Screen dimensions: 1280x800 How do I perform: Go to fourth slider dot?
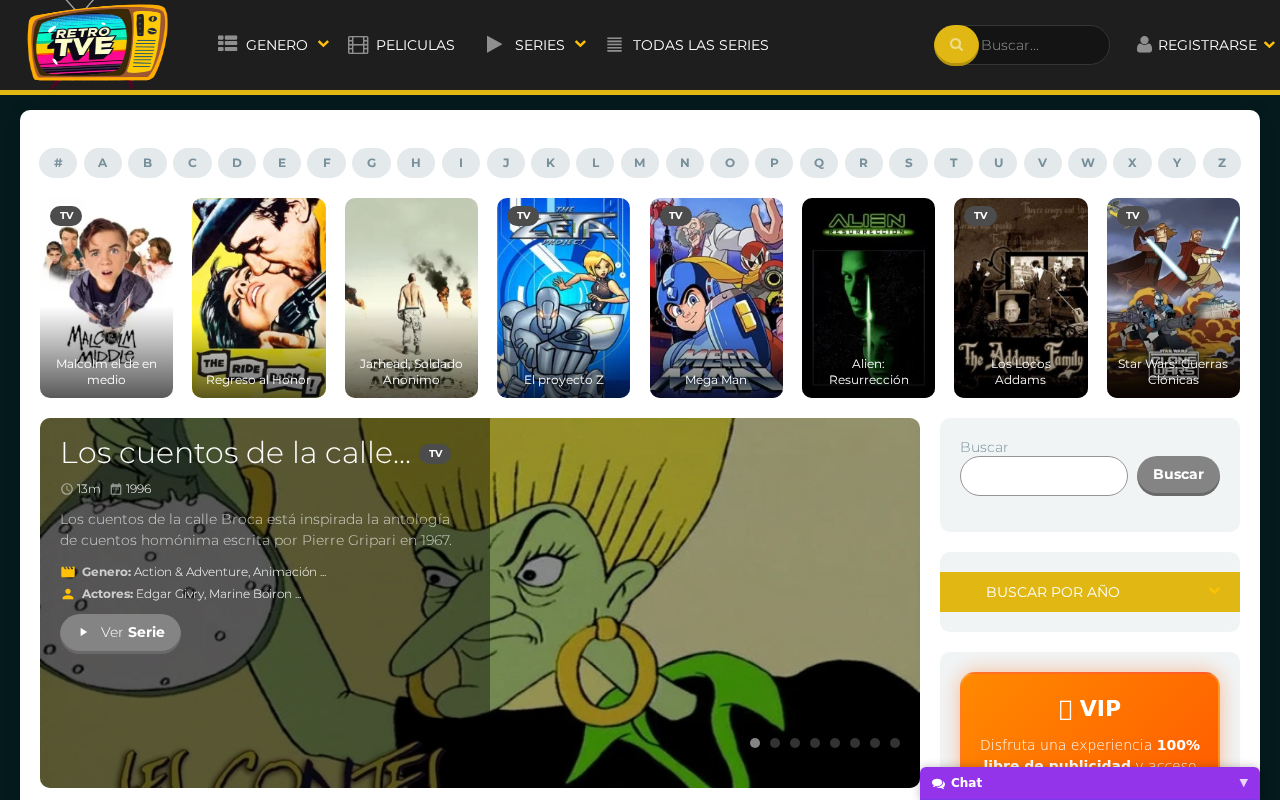click(x=815, y=743)
